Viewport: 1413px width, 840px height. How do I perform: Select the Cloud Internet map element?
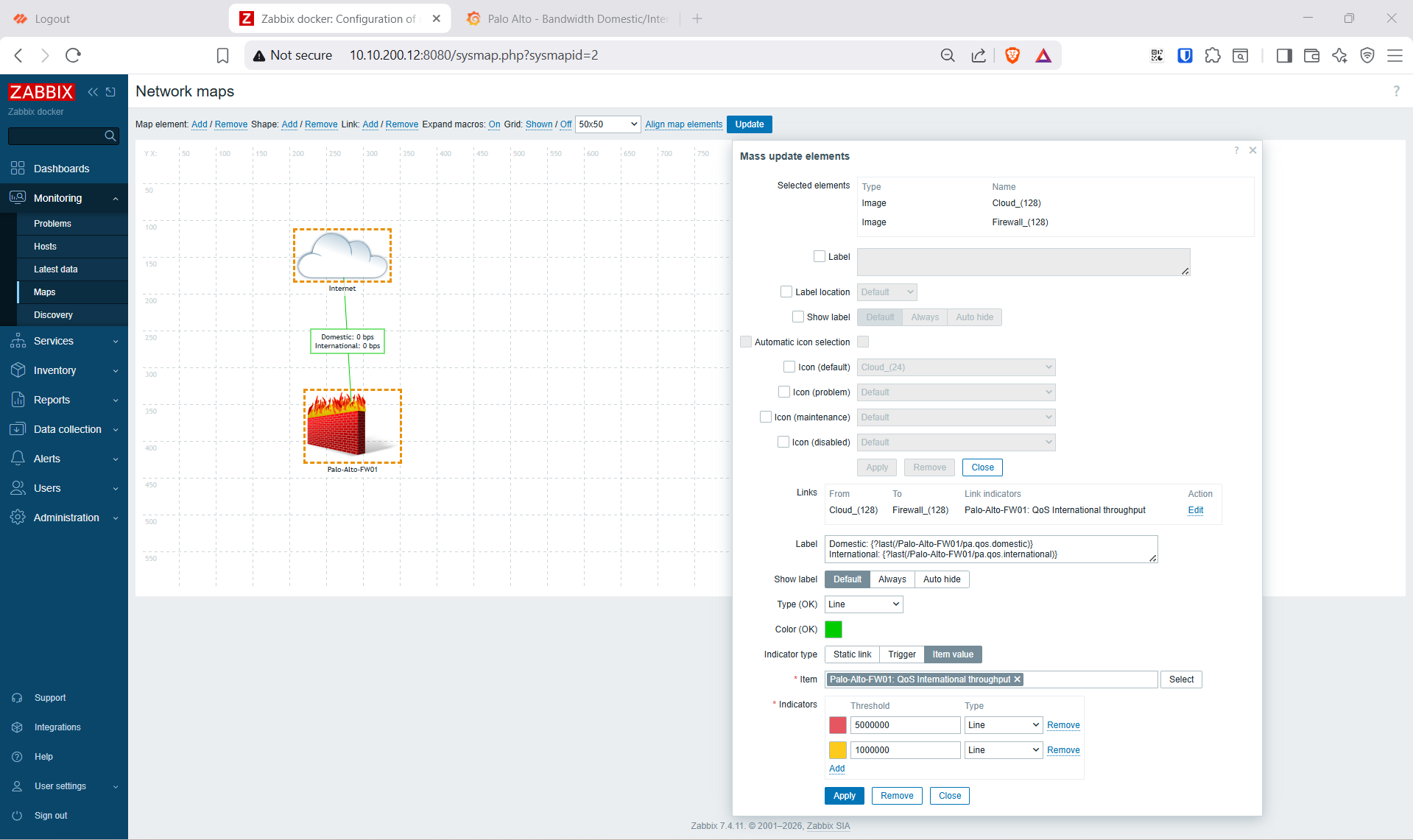[x=342, y=255]
